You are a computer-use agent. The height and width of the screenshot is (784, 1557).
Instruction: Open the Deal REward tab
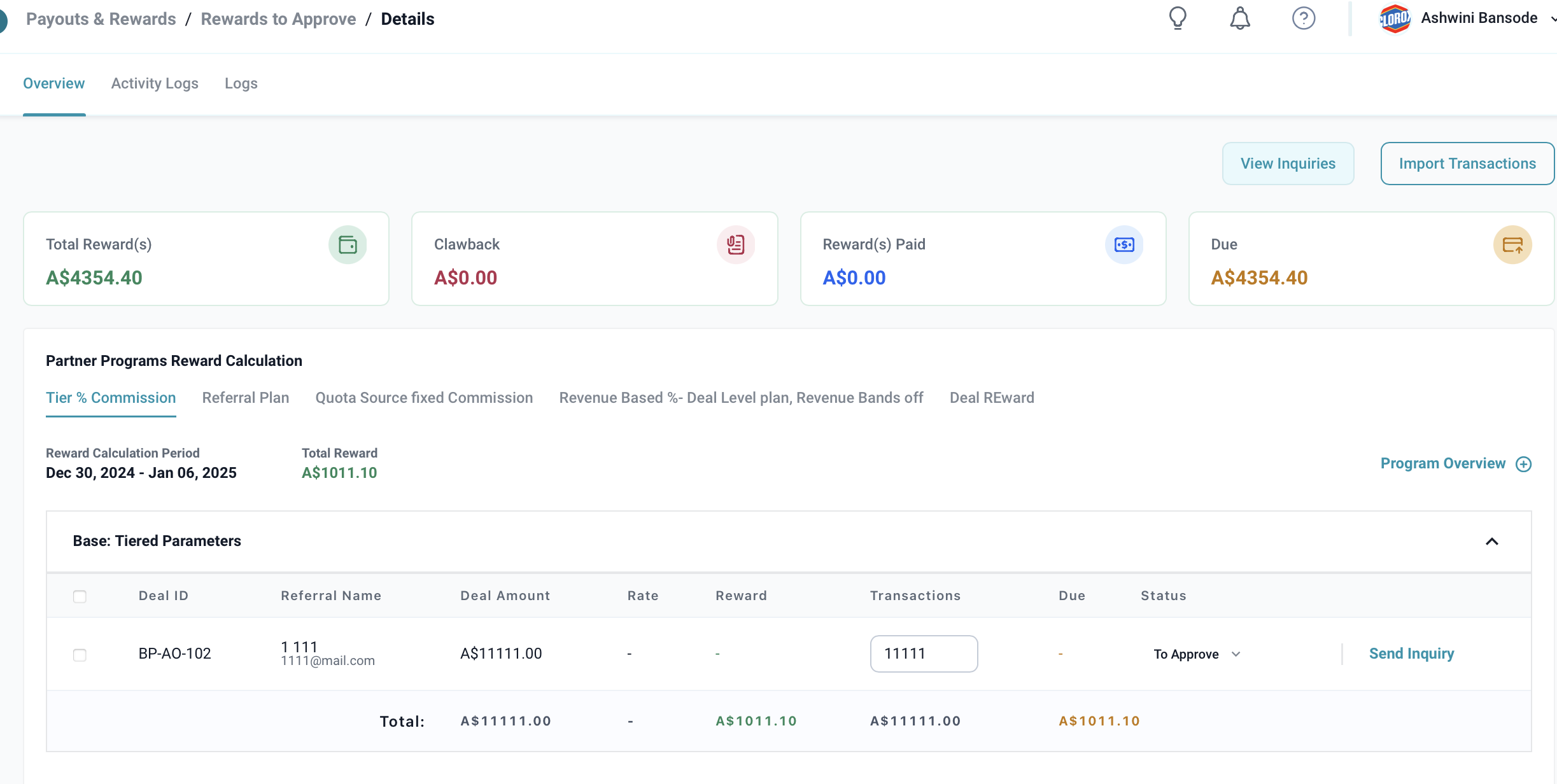[x=992, y=398]
